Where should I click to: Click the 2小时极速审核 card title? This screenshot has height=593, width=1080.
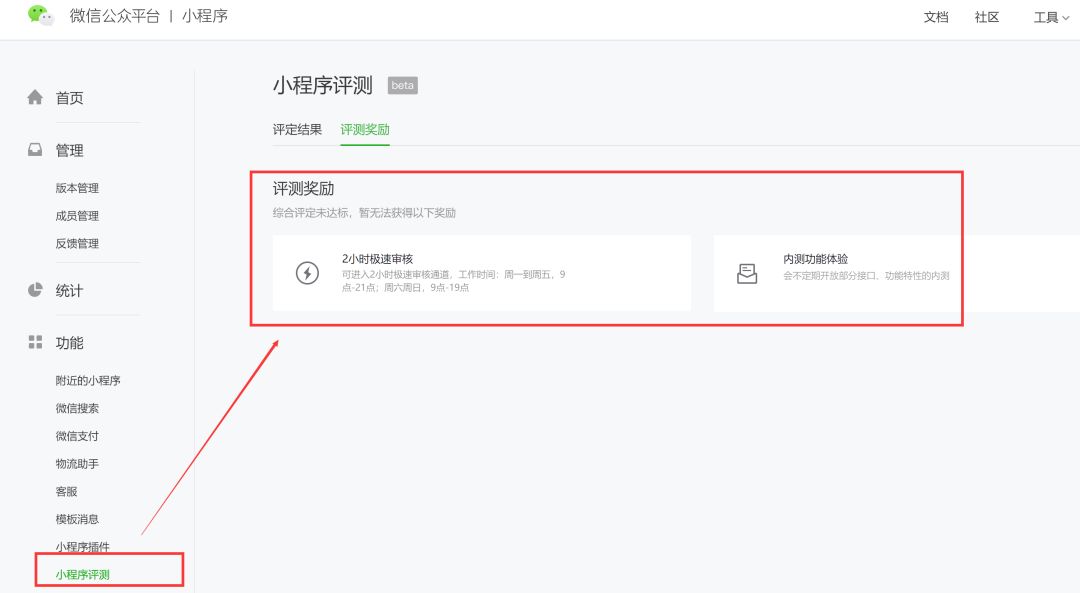[377, 259]
